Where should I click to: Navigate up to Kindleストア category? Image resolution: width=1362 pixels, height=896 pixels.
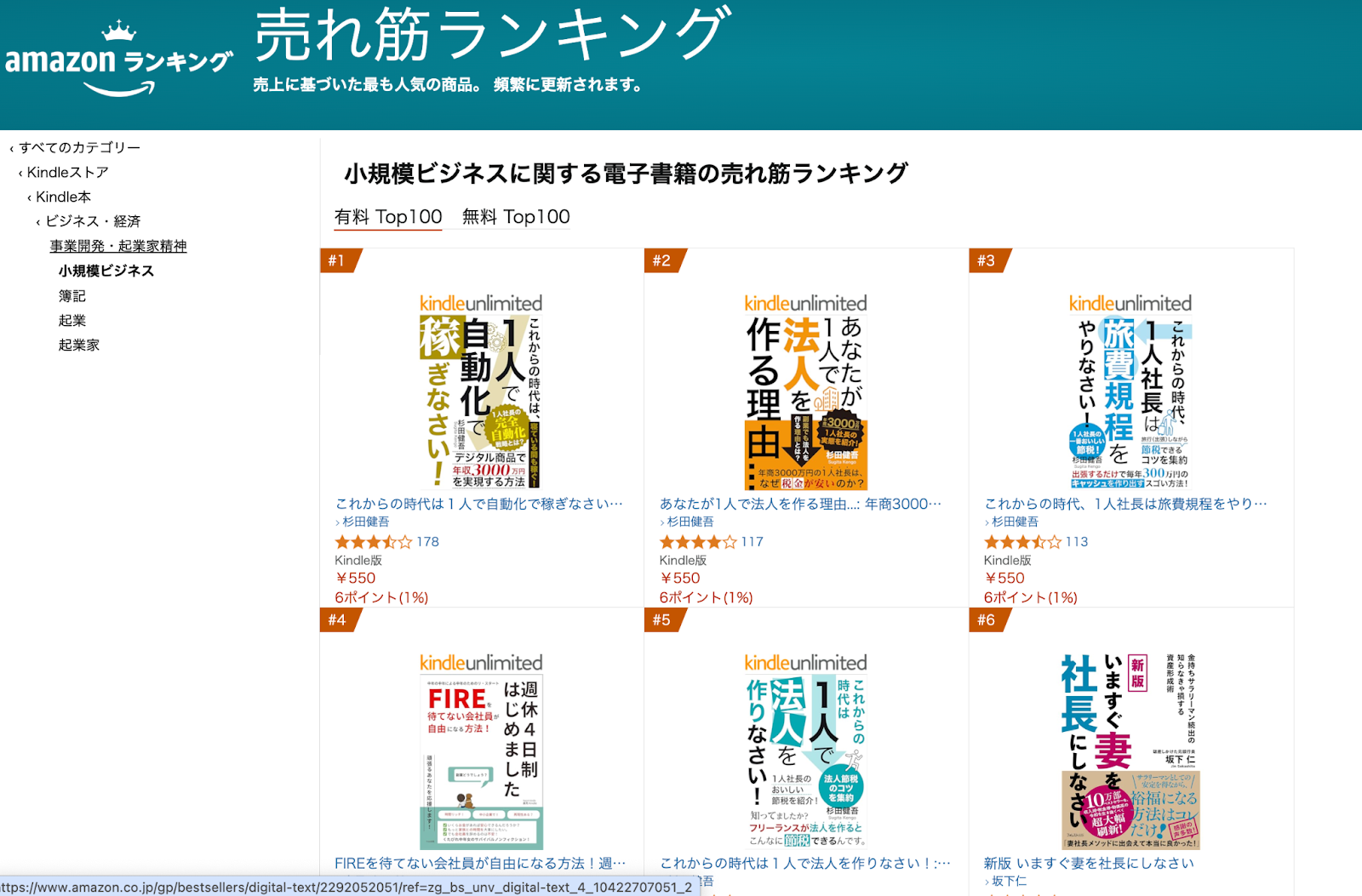[68, 172]
